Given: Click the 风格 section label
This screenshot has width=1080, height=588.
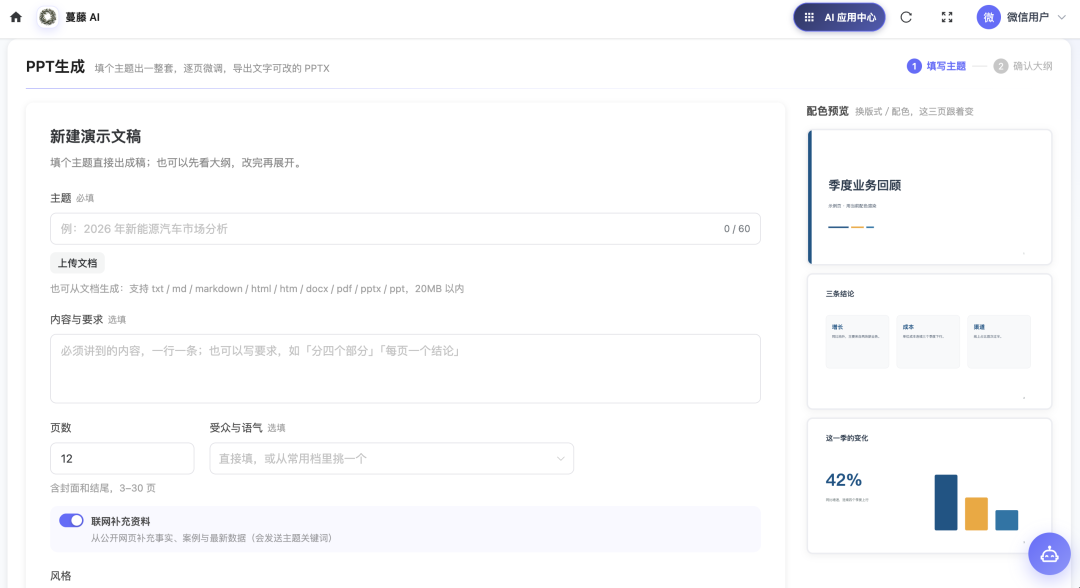Looking at the screenshot, I should pos(61,576).
